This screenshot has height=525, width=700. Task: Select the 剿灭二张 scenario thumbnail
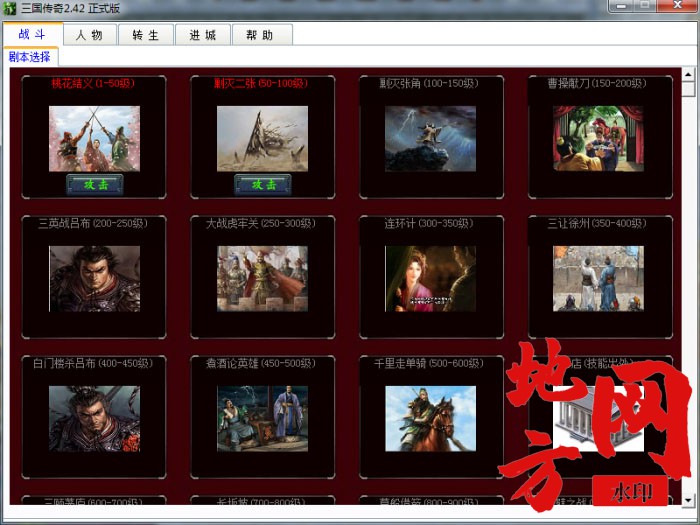[262, 138]
